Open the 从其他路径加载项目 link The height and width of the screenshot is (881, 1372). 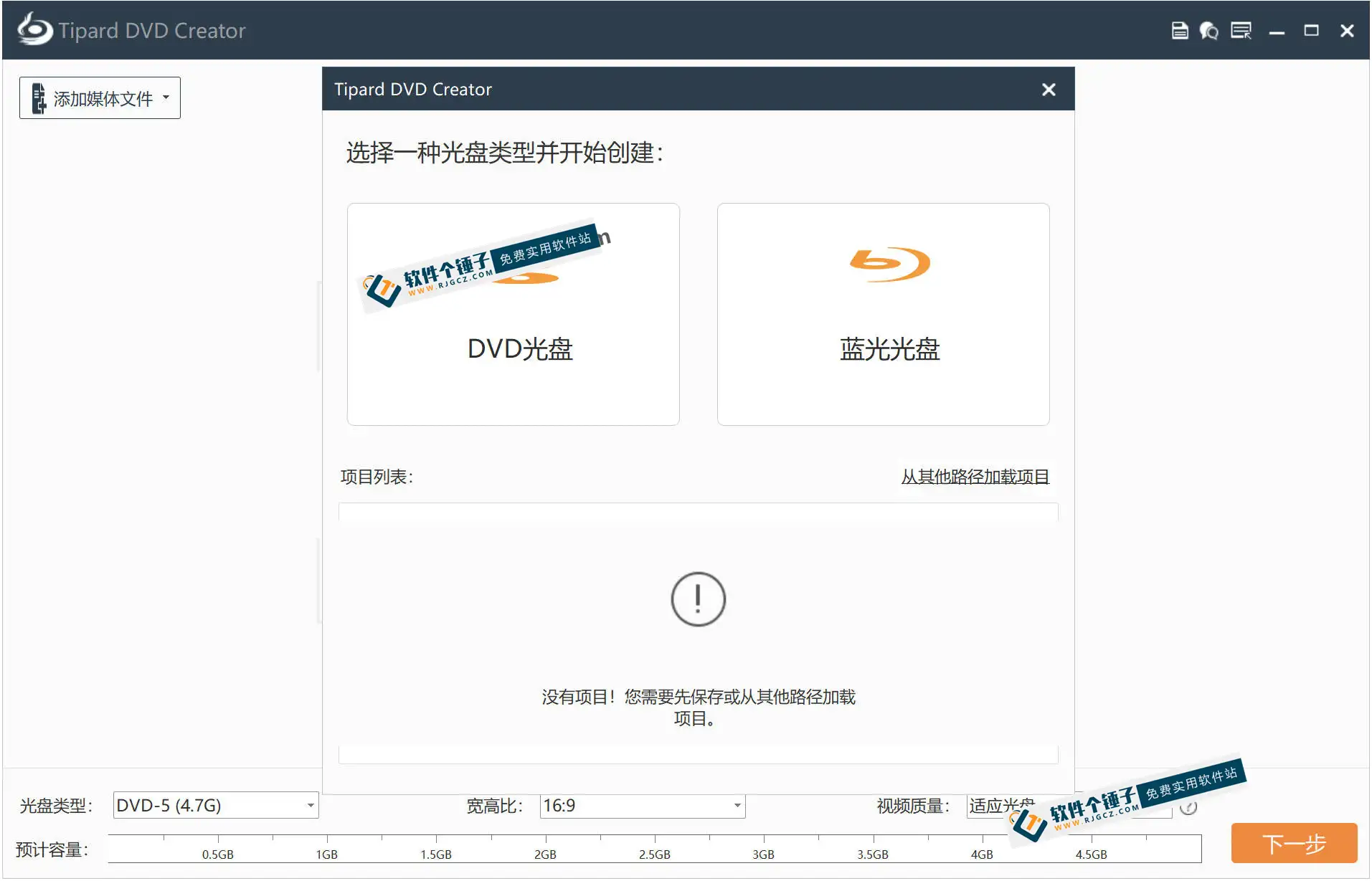(x=975, y=477)
